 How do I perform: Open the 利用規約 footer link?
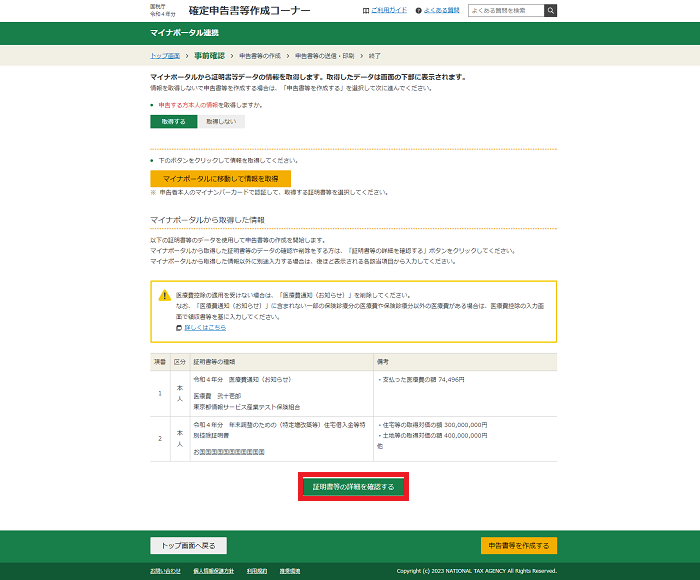(257, 571)
